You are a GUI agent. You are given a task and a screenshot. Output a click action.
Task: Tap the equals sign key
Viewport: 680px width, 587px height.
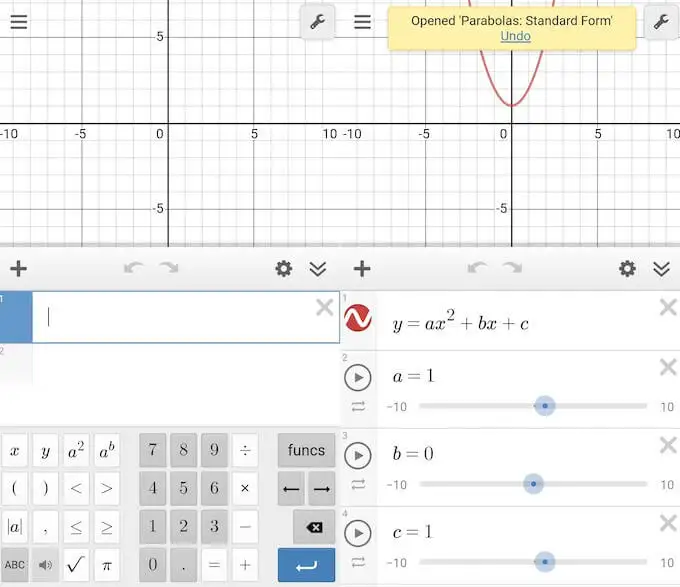[214, 565]
